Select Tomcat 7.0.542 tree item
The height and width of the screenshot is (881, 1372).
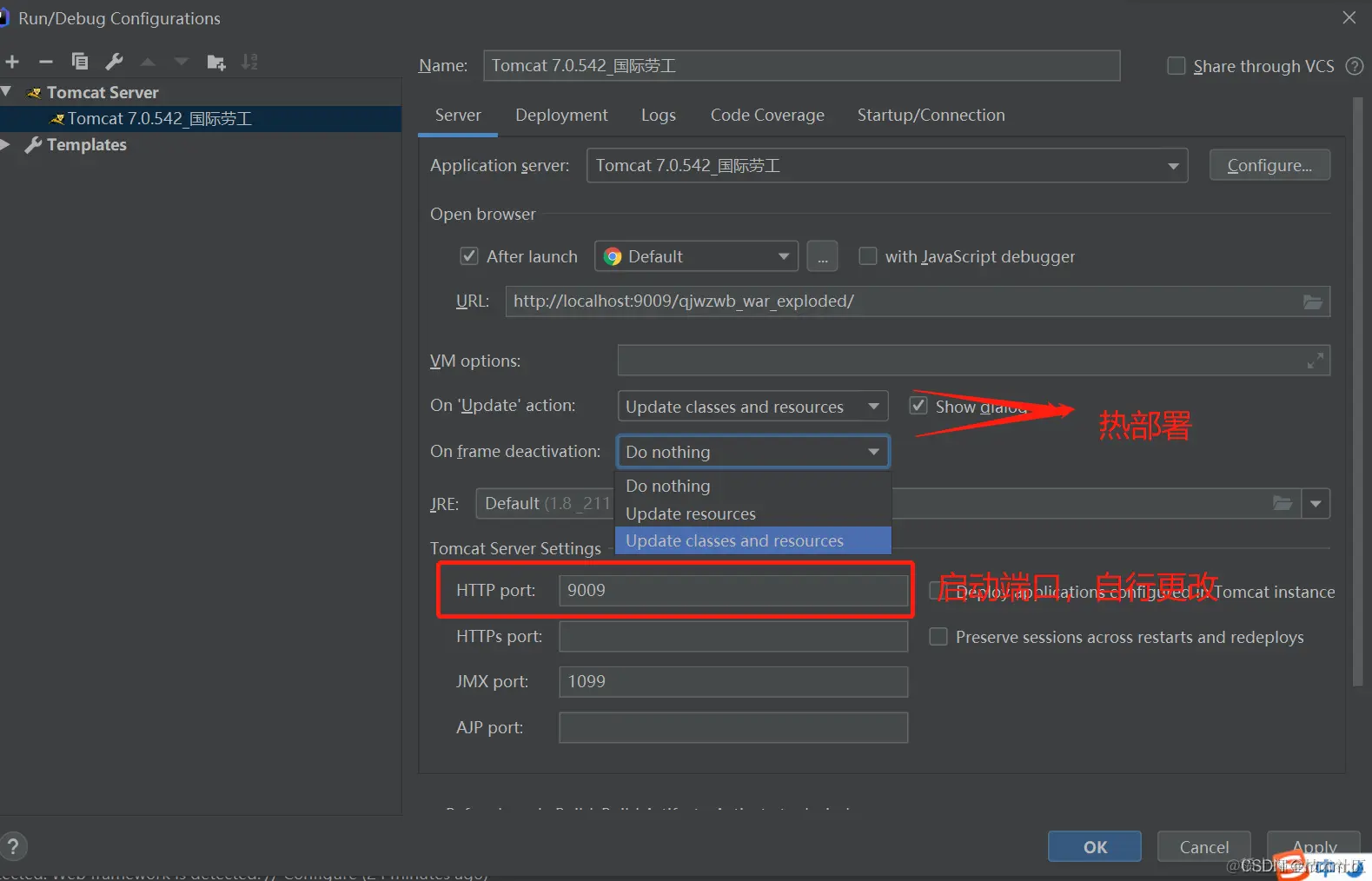pos(201,118)
